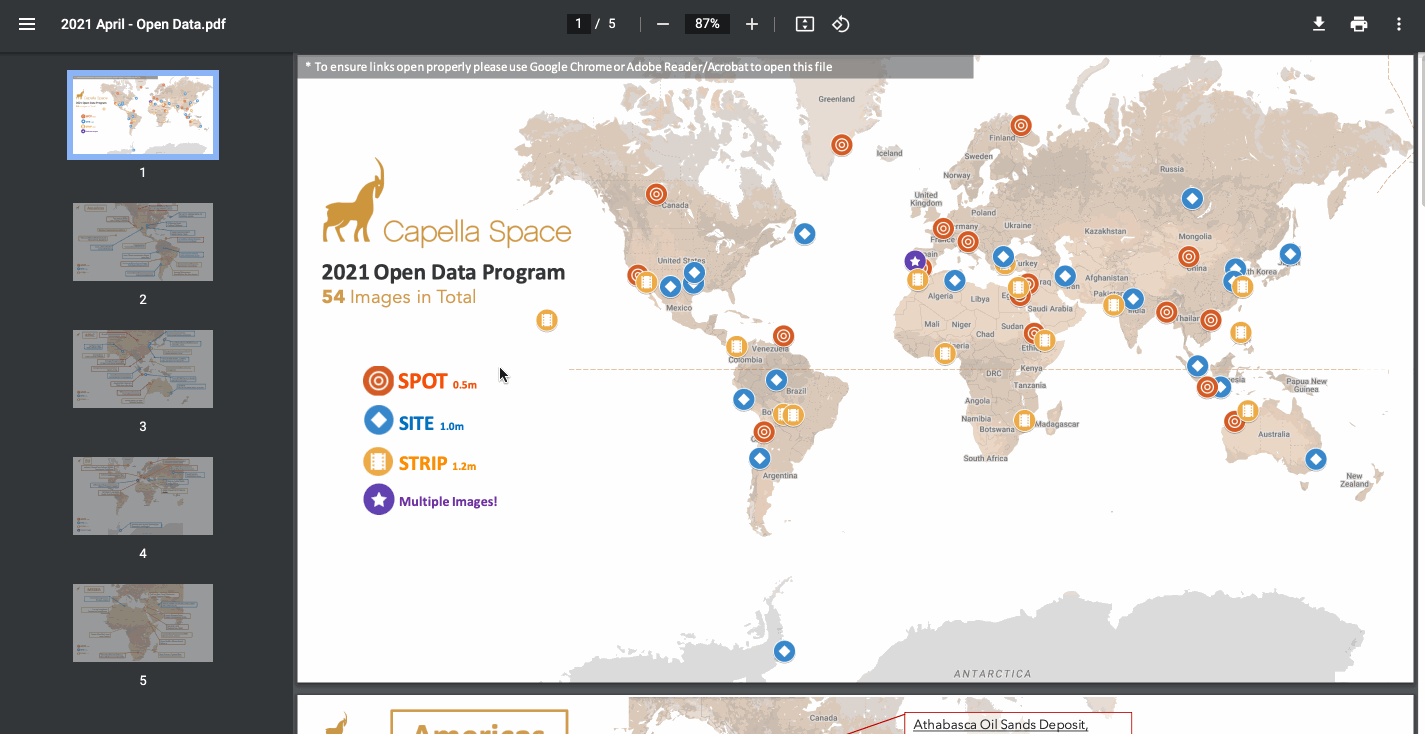Screen dimensions: 1425x734
Task: Click the 87% zoom level field
Action: point(707,24)
